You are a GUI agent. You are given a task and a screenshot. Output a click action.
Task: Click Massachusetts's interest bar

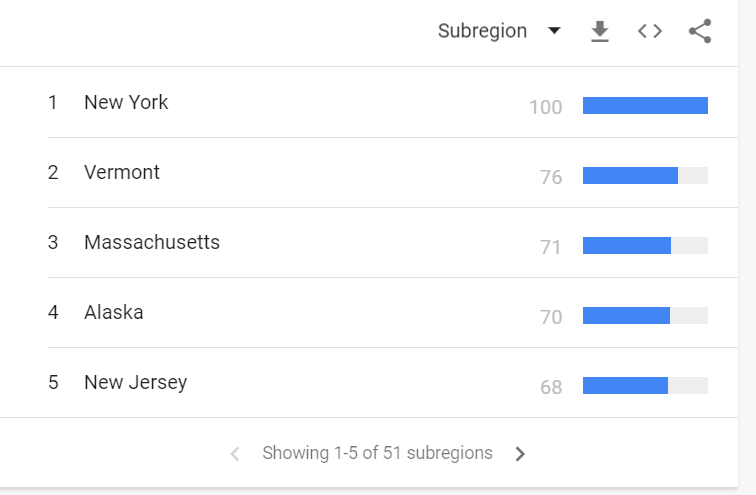pyautogui.click(x=645, y=245)
